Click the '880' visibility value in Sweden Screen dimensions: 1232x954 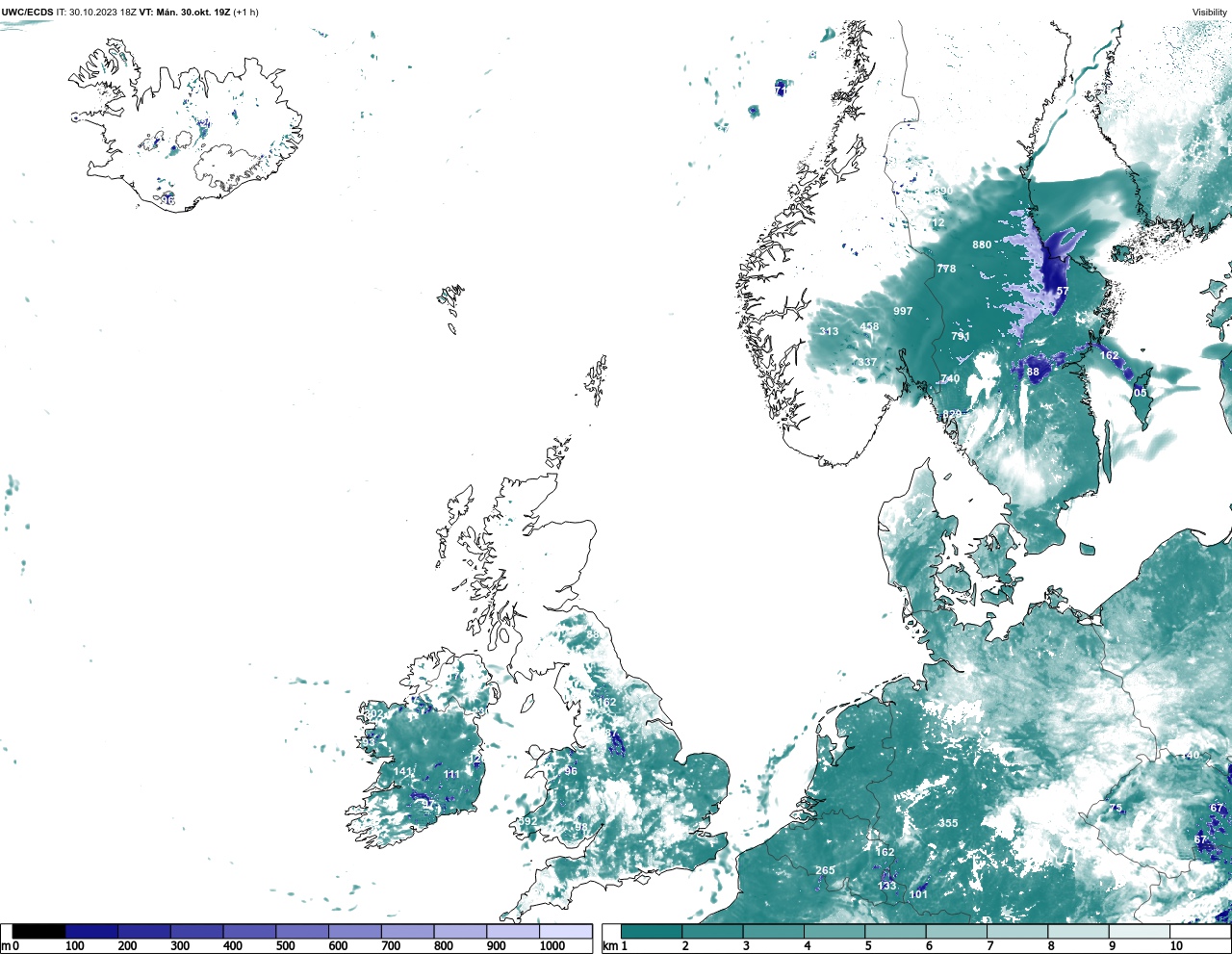click(982, 245)
